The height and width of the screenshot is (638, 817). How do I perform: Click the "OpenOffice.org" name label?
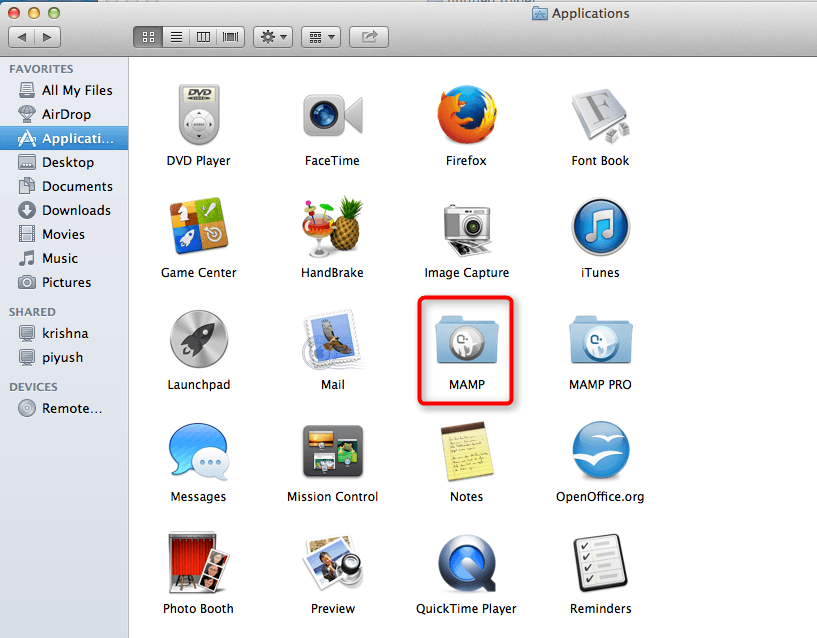point(600,497)
